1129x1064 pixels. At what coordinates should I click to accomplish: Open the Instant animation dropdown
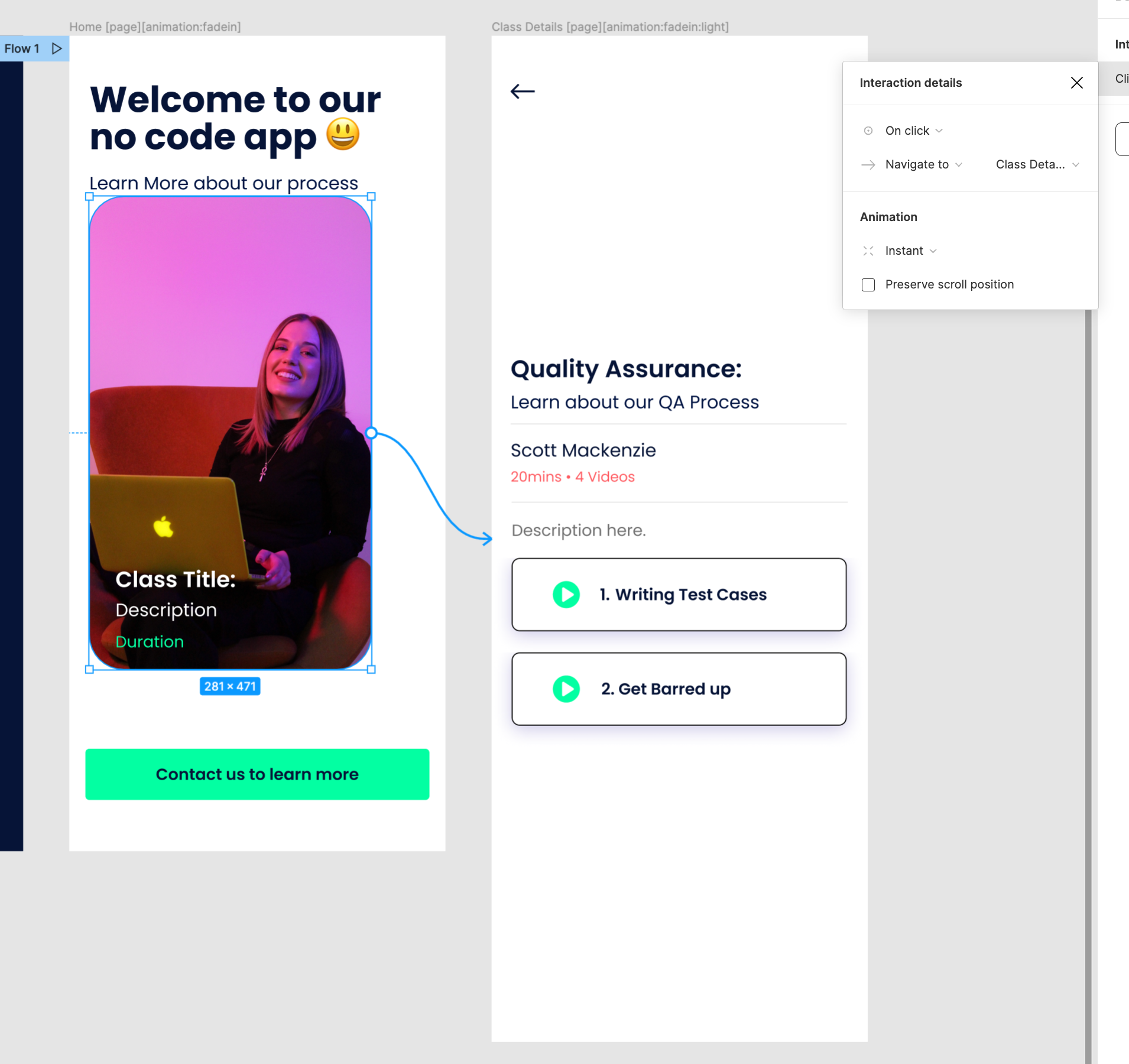pos(911,251)
